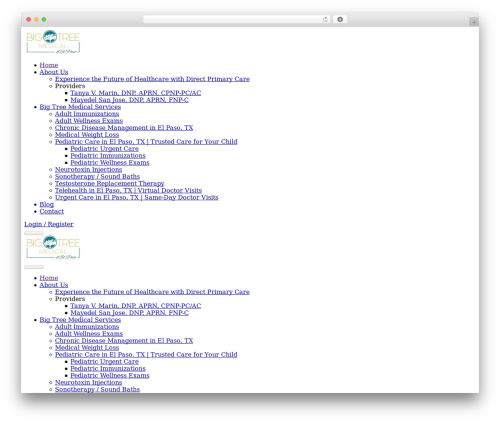Click the browser address bar field
This screenshot has width=500, height=423.
pyautogui.click(x=237, y=19)
